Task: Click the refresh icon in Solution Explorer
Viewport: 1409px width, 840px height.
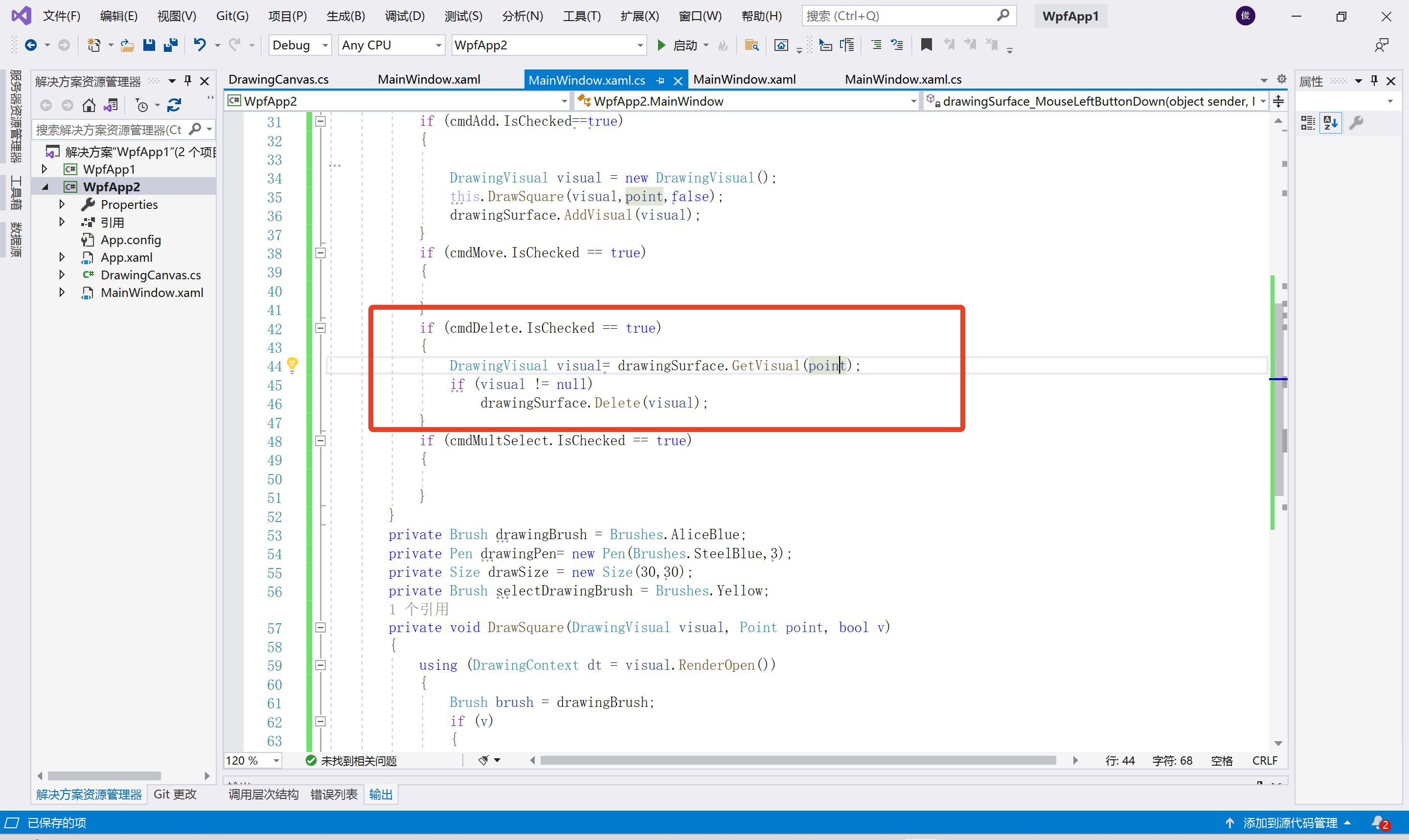Action: pos(174,105)
